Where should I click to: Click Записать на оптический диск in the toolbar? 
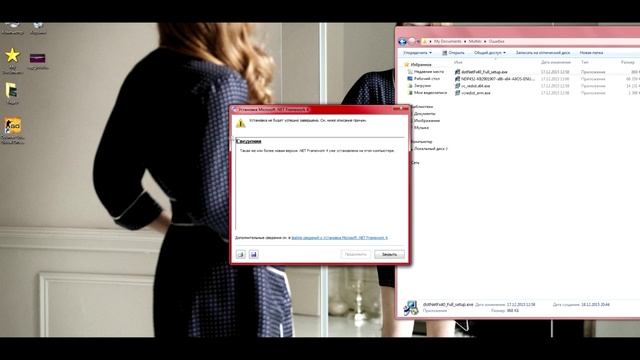[x=542, y=53]
